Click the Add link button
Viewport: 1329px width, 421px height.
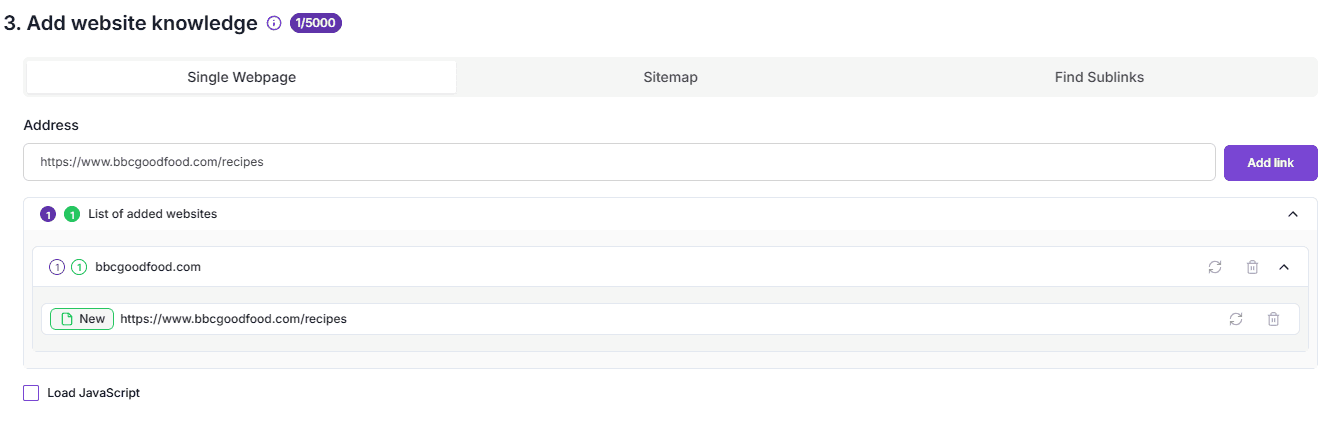(1270, 162)
